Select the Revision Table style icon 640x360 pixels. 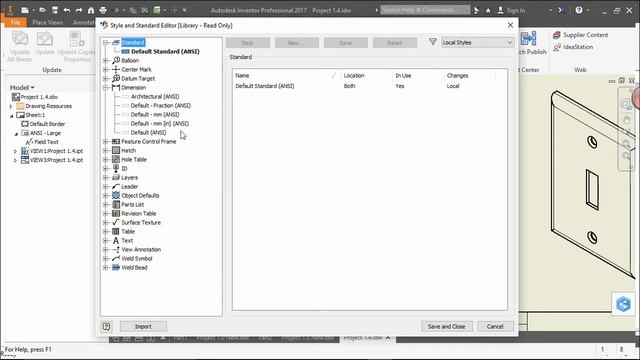116,213
